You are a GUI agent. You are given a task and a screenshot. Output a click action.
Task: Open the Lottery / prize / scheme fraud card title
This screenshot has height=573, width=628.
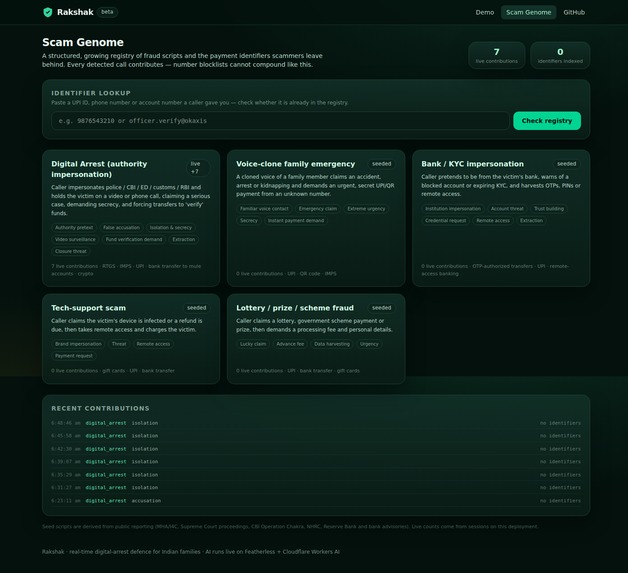tap(295, 308)
